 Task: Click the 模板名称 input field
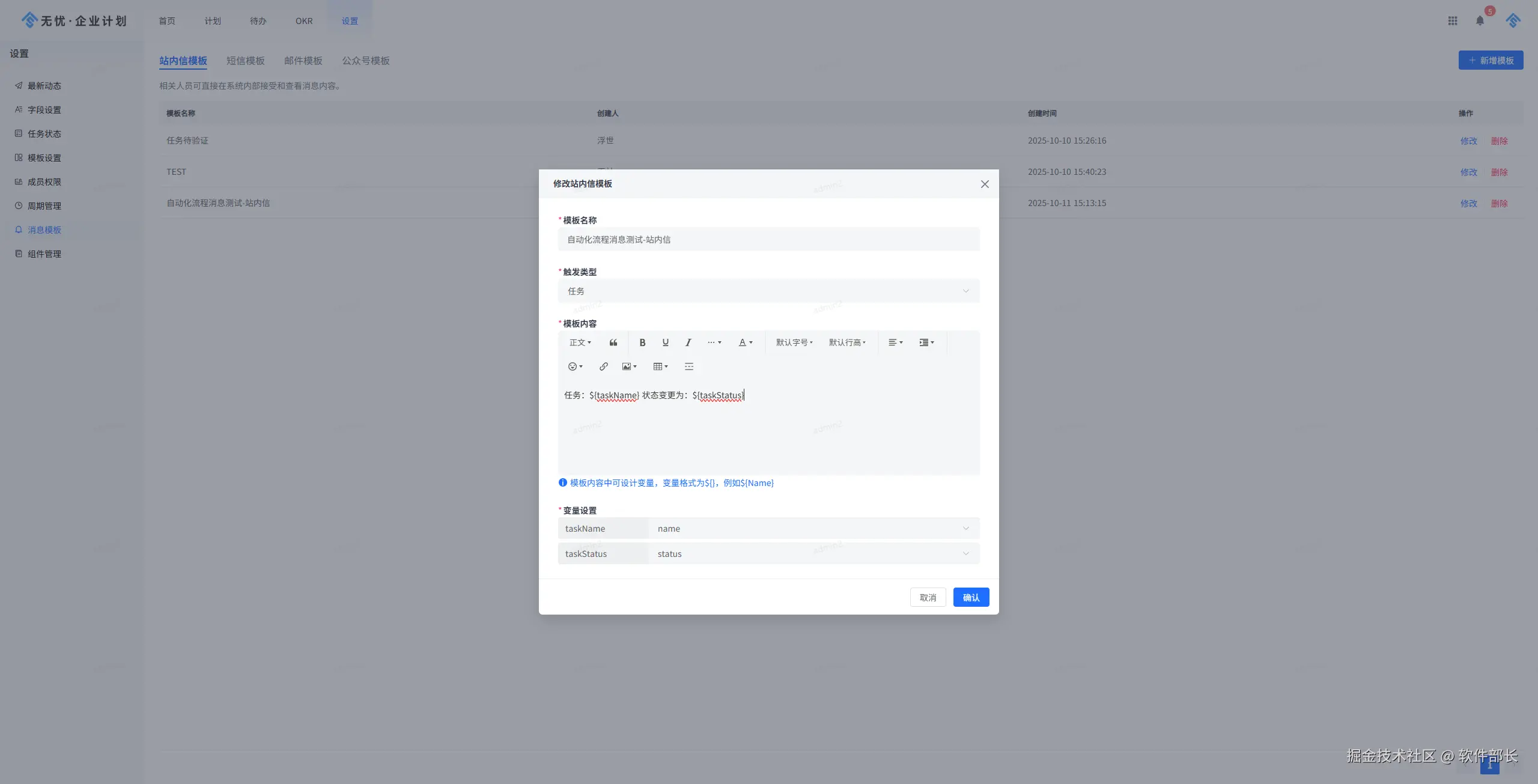click(768, 240)
